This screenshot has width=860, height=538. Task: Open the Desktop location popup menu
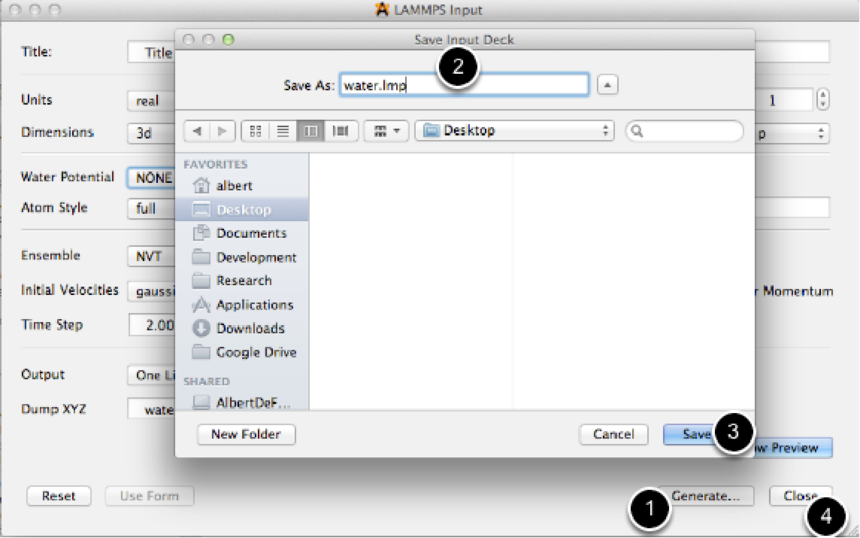[514, 131]
